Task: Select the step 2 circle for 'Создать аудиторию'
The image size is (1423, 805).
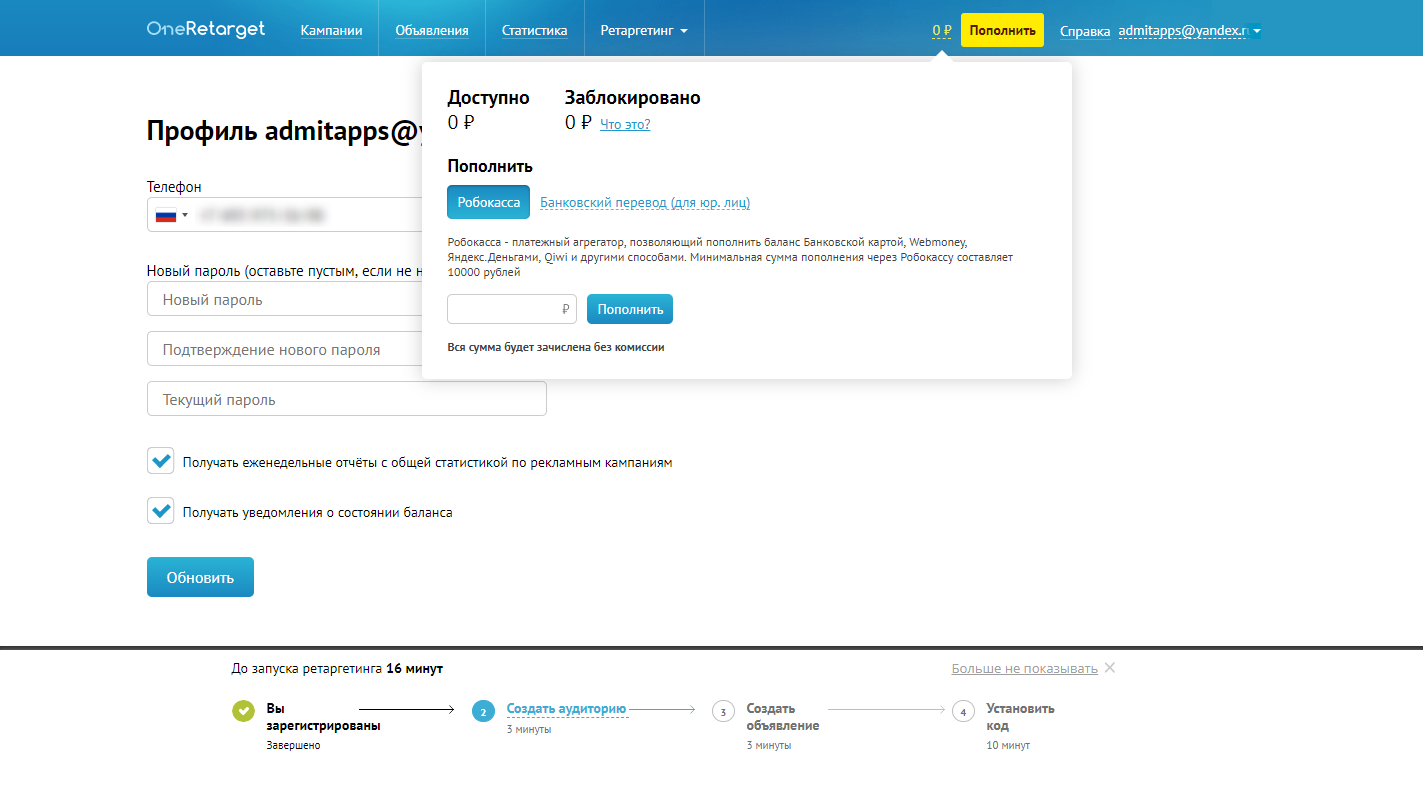Action: (x=483, y=710)
